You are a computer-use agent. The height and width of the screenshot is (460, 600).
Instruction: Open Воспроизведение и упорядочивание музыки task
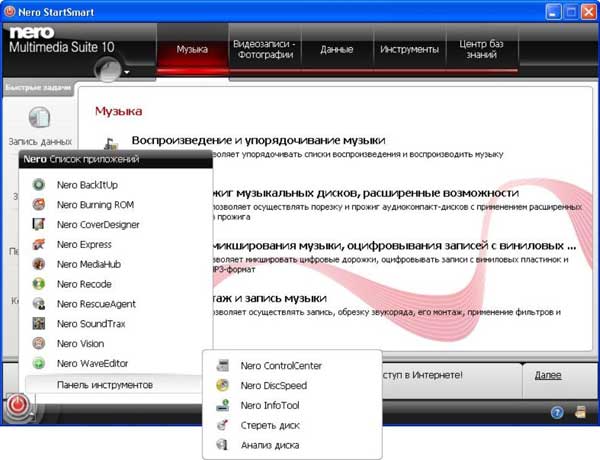258,140
